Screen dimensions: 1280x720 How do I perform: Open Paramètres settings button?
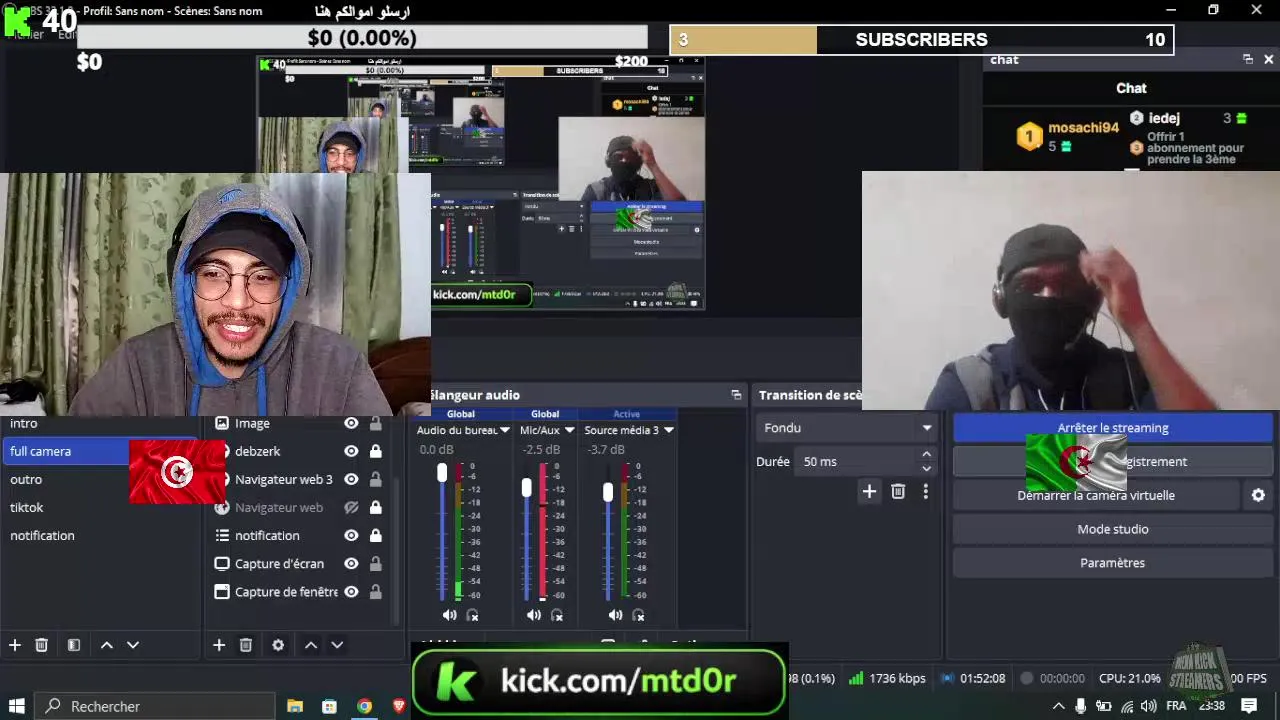(x=1112, y=563)
